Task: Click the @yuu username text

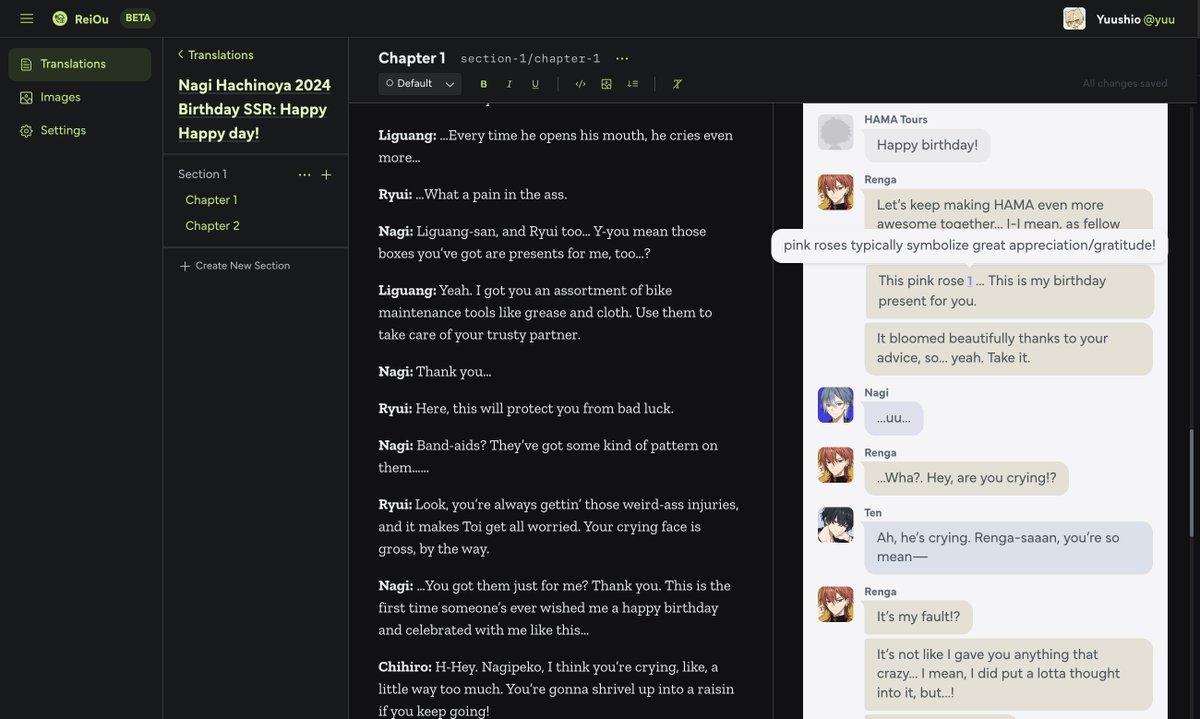Action: point(1159,19)
